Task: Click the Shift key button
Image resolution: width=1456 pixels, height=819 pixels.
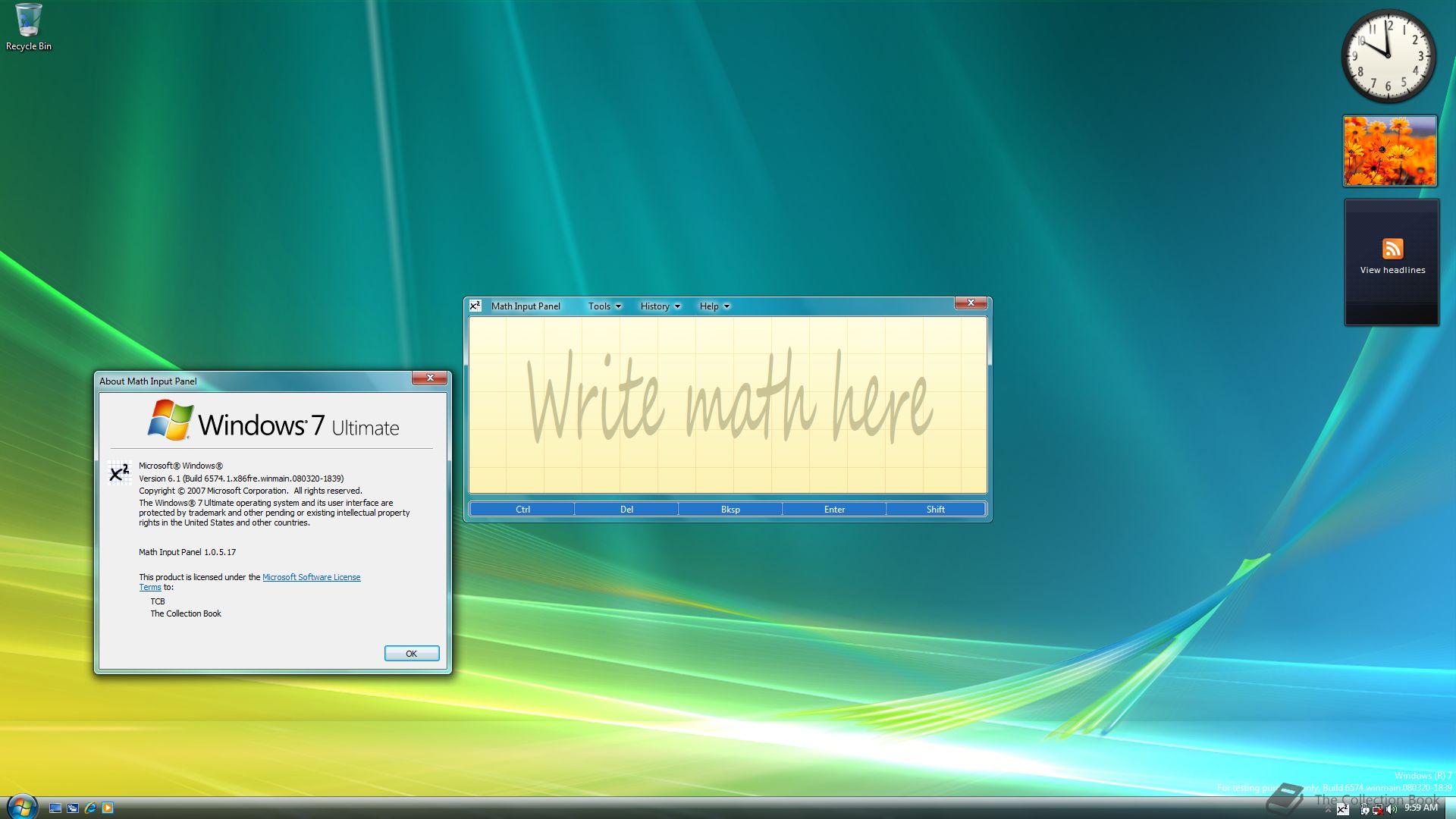Action: (936, 510)
